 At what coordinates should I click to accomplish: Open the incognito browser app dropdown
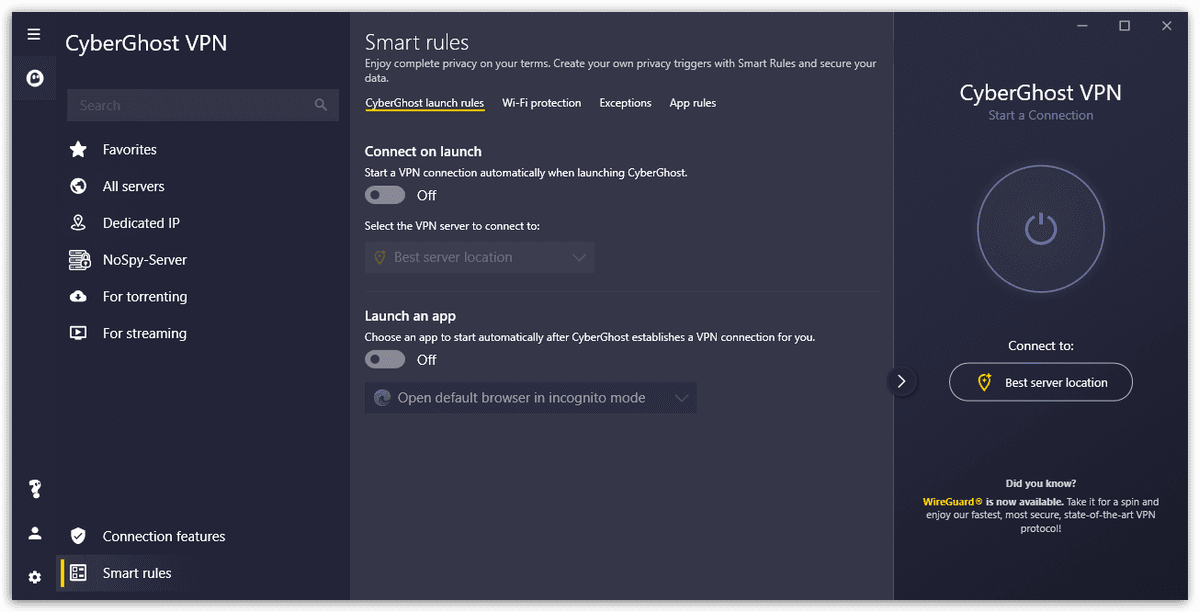[531, 398]
